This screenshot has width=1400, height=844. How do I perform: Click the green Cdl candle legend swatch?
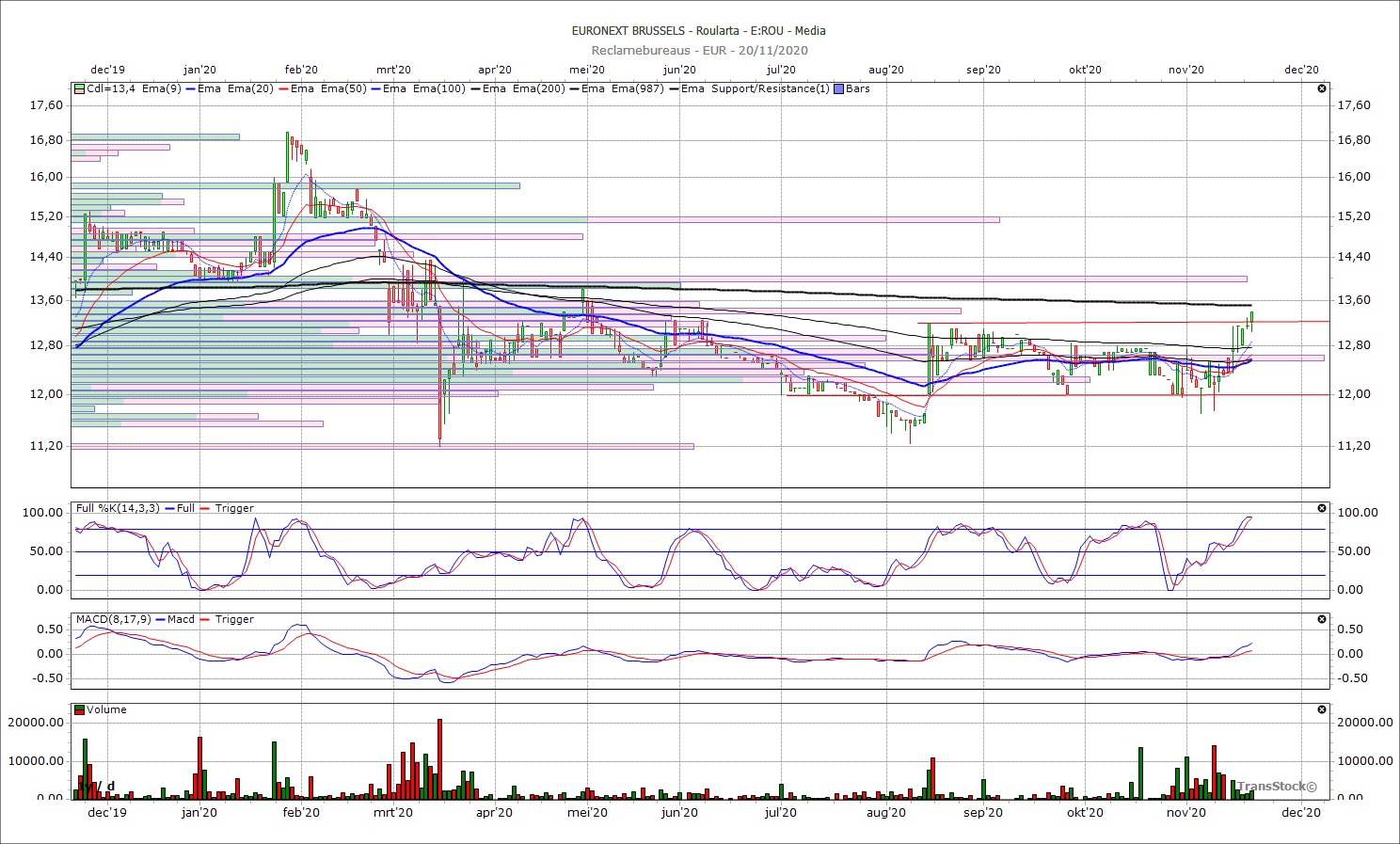pos(79,88)
